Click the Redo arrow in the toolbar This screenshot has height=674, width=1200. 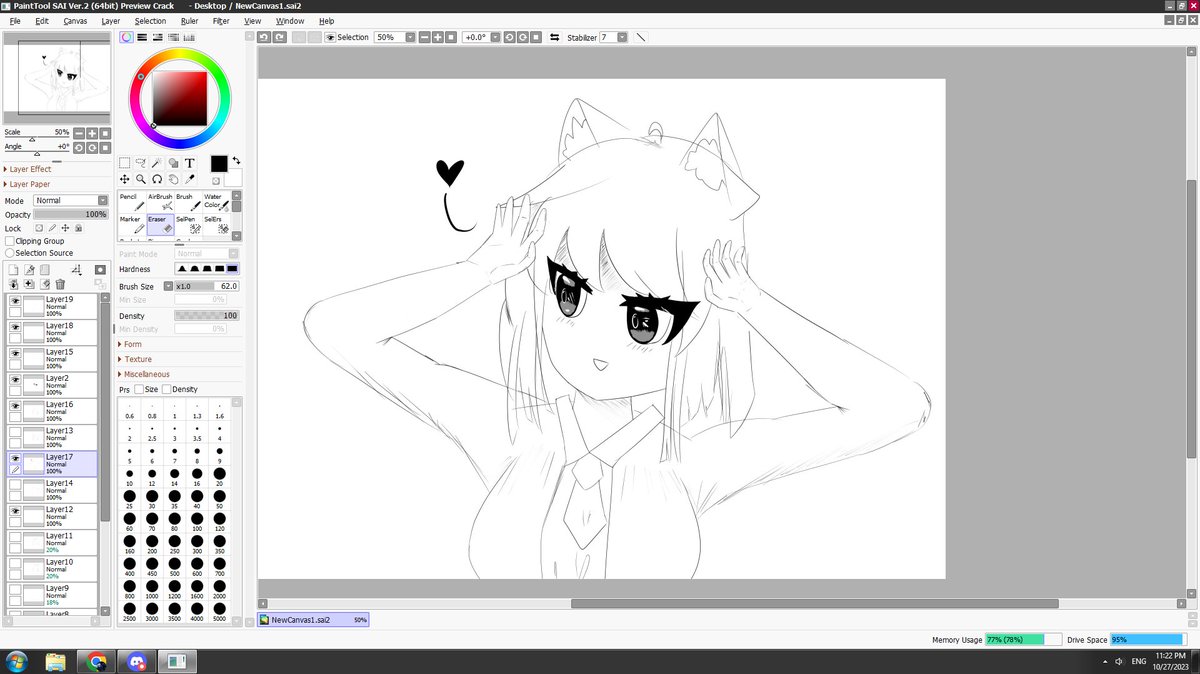(x=279, y=37)
